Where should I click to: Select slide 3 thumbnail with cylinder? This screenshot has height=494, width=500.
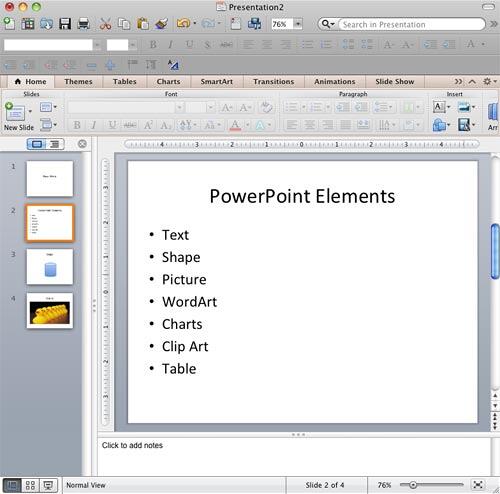tap(50, 267)
